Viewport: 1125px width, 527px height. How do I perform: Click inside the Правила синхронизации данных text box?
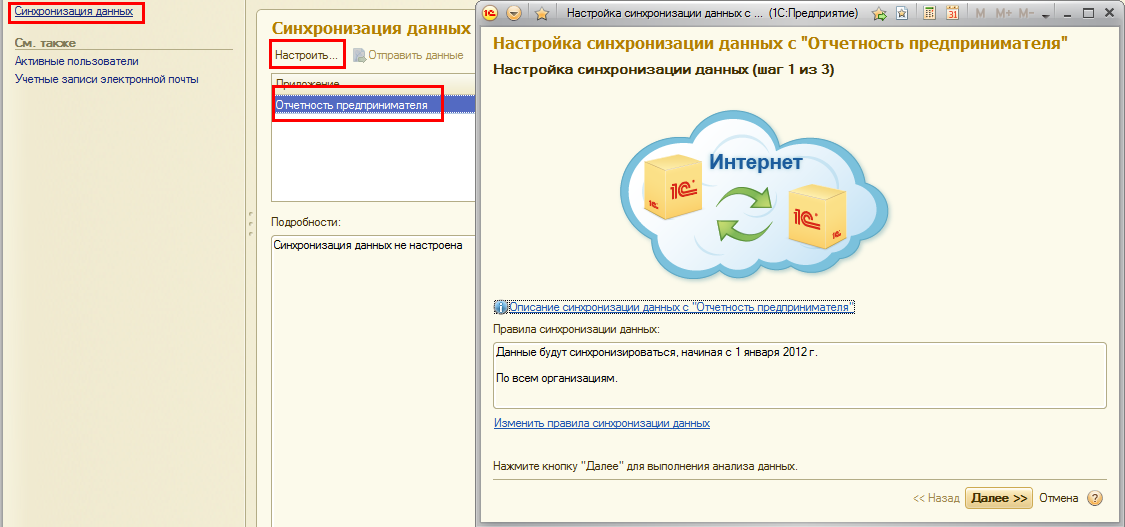(800, 376)
